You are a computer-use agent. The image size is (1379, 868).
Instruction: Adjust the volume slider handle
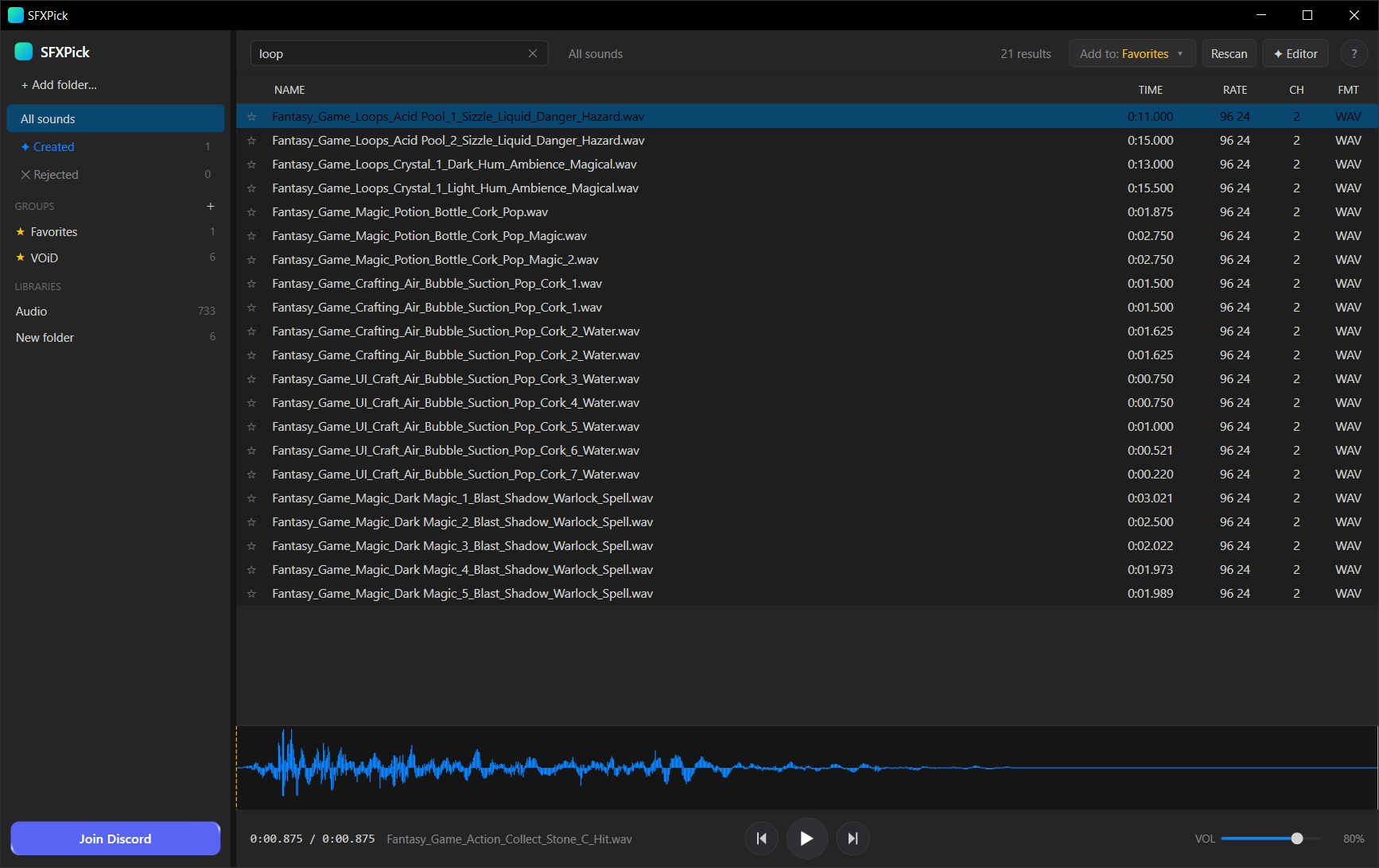(1297, 839)
